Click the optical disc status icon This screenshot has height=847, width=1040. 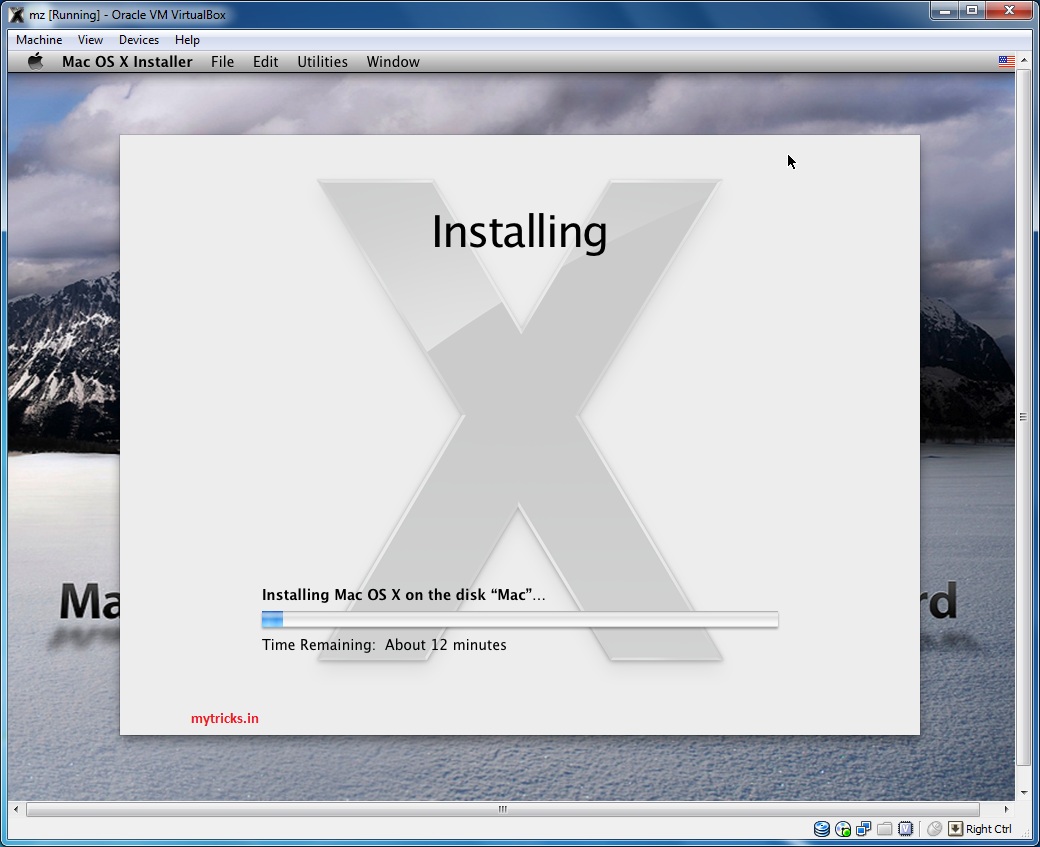click(x=843, y=828)
